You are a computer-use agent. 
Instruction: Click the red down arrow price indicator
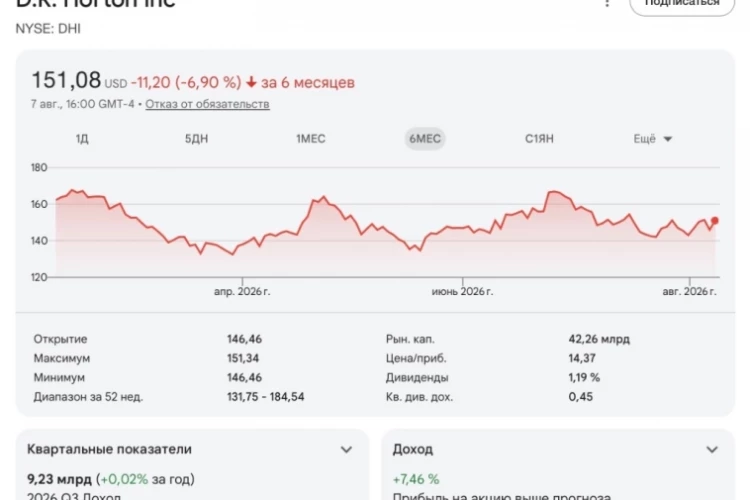tap(251, 82)
